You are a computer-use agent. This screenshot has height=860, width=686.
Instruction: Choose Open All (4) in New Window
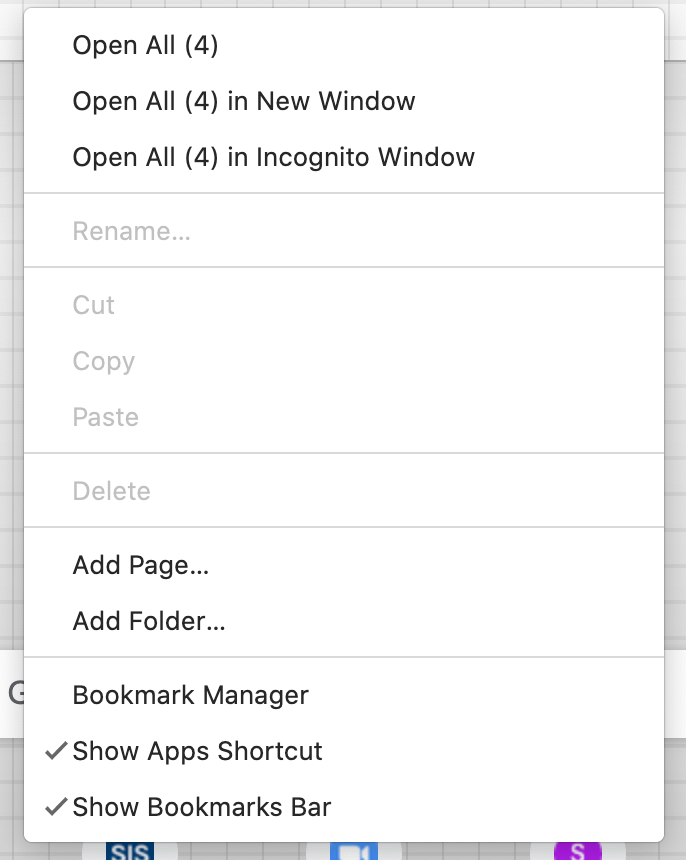click(x=244, y=101)
